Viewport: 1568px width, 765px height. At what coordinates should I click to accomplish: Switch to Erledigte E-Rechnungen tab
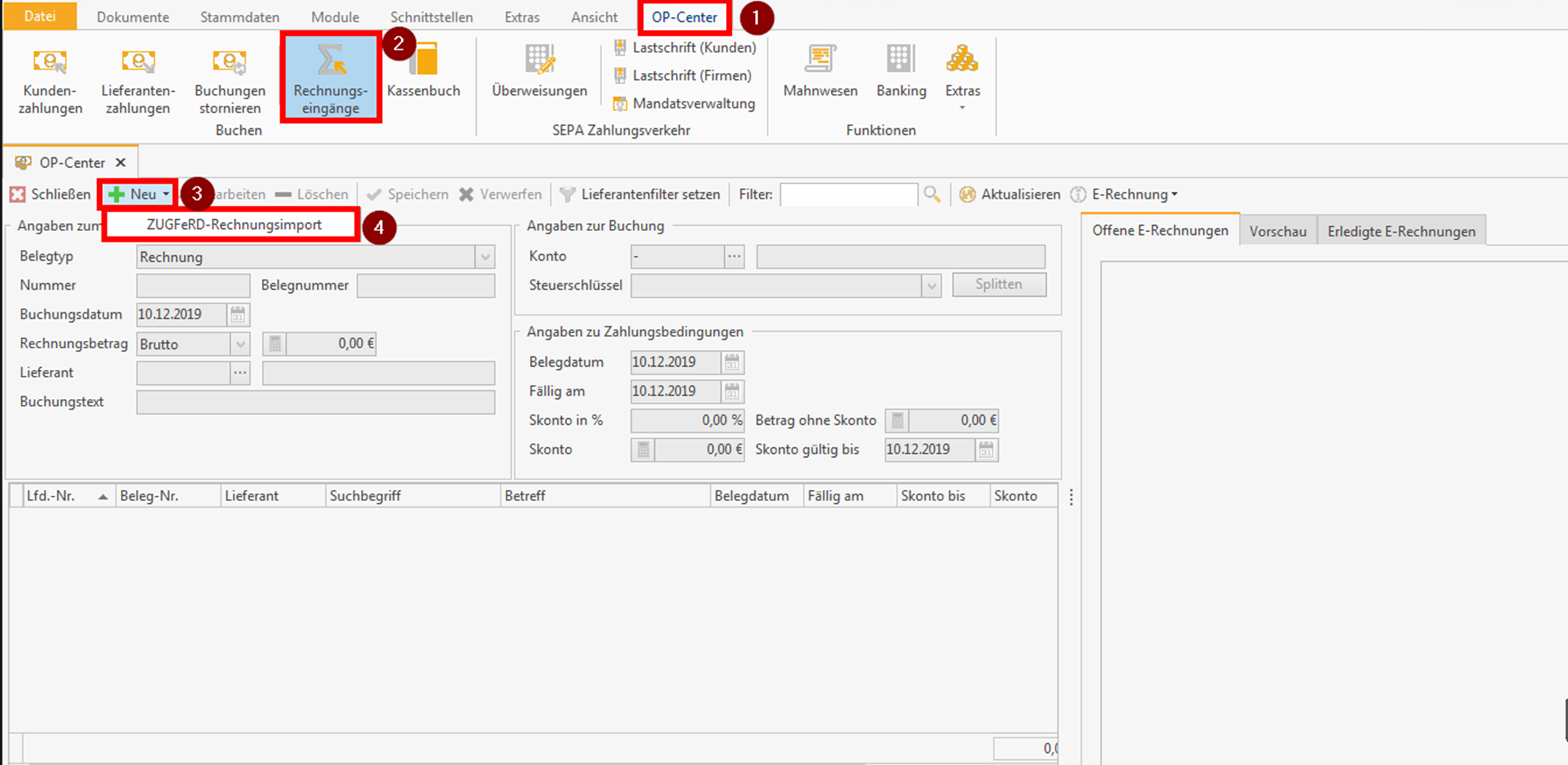pos(1401,231)
